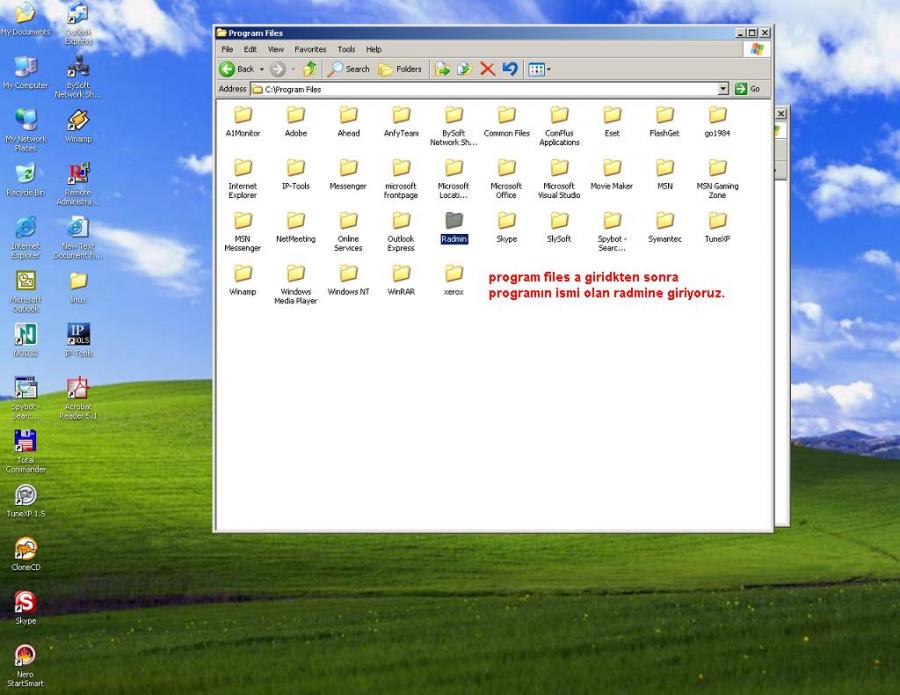
Task: Select the Common Files folder
Action: [506, 122]
